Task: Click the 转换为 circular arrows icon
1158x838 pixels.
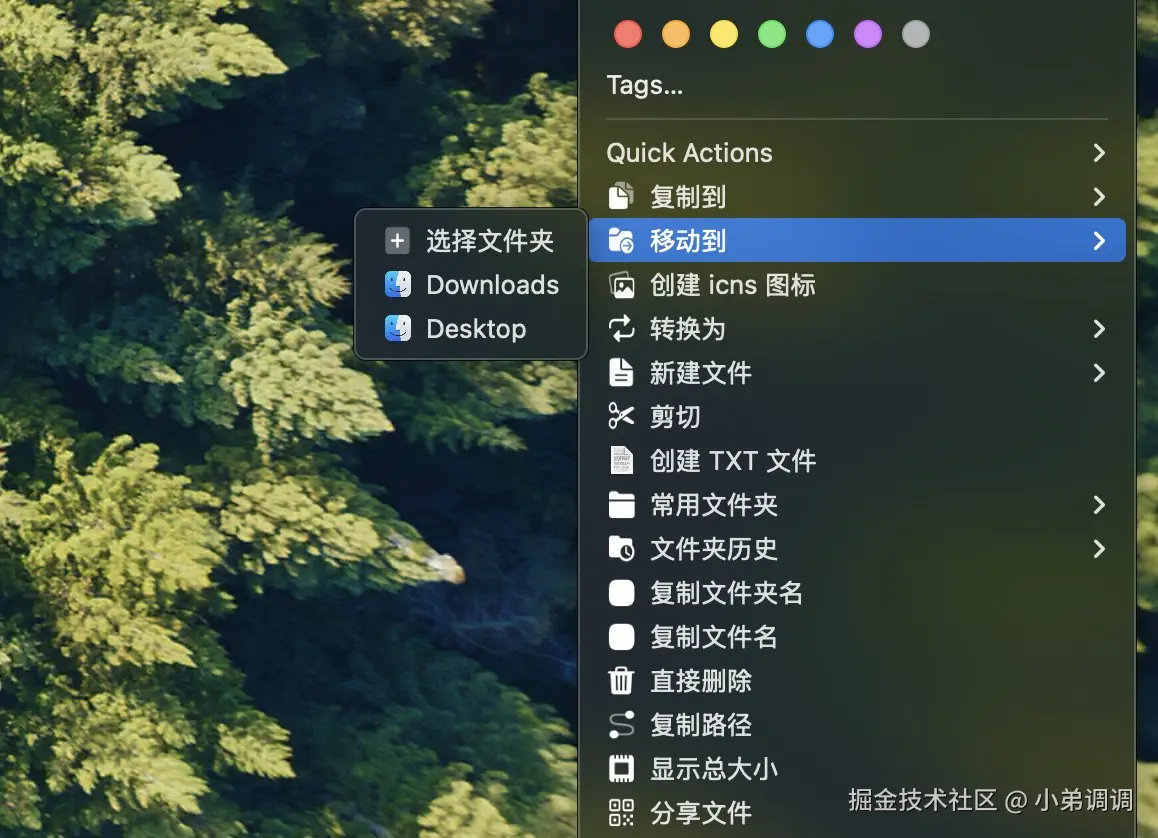Action: pyautogui.click(x=622, y=328)
